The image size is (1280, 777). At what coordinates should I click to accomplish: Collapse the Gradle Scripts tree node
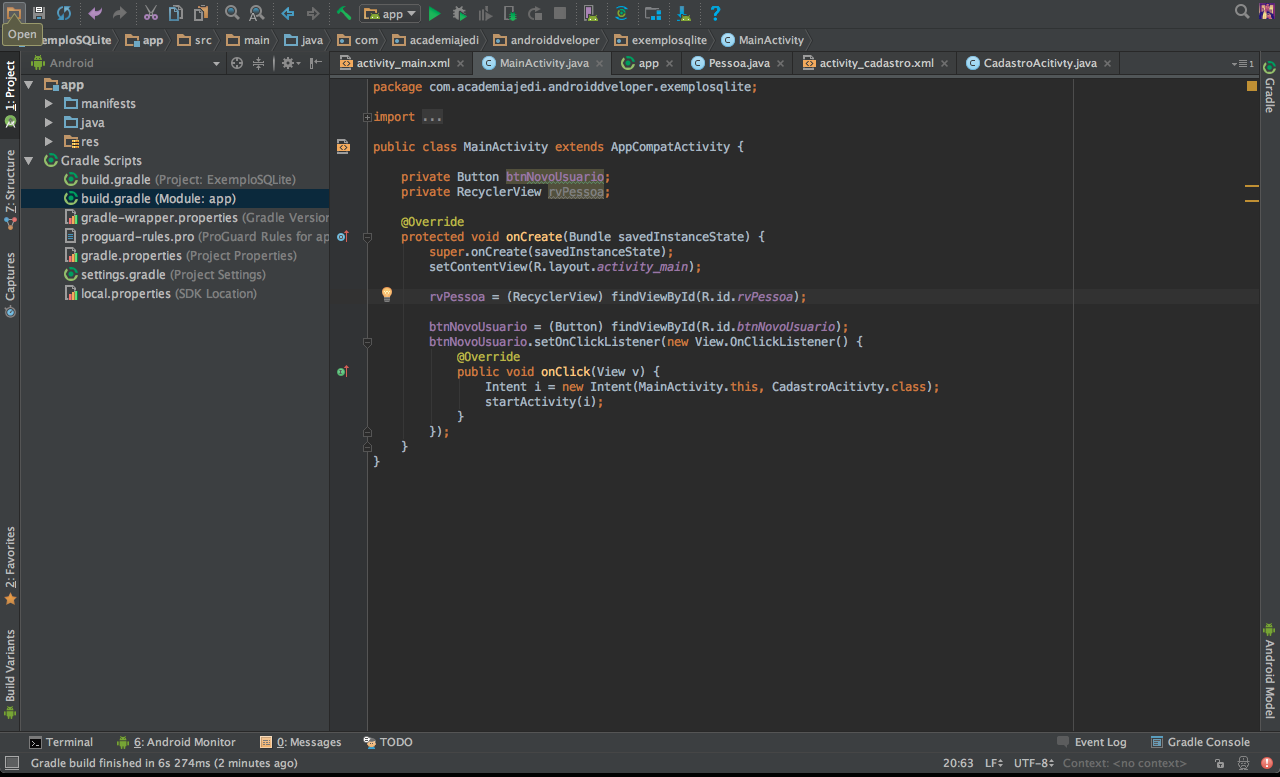pos(29,160)
